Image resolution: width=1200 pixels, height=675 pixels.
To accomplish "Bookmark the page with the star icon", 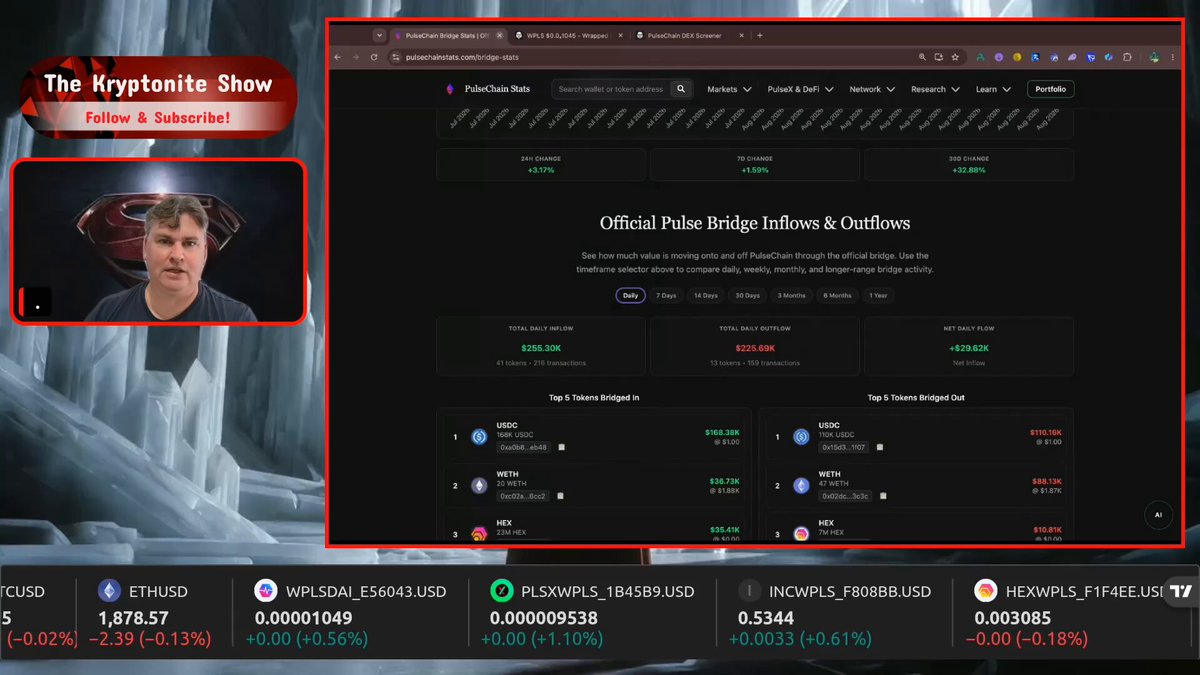I will click(956, 57).
